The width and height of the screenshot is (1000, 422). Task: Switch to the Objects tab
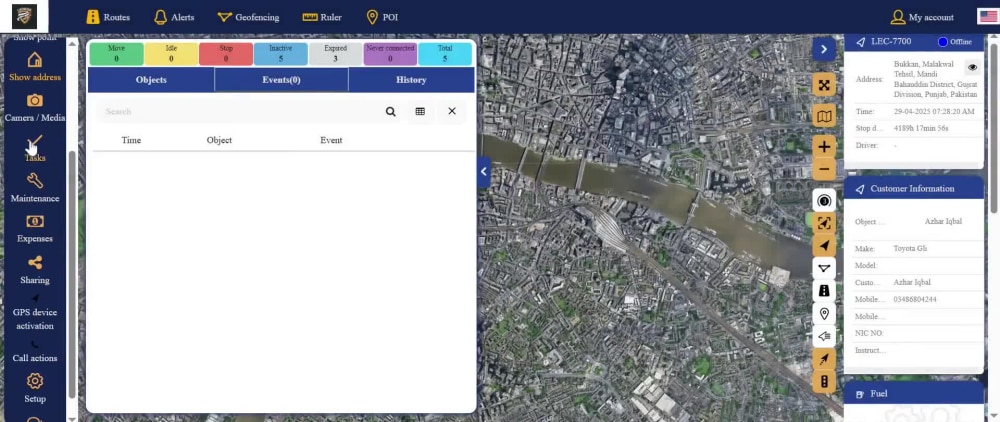[151, 80]
